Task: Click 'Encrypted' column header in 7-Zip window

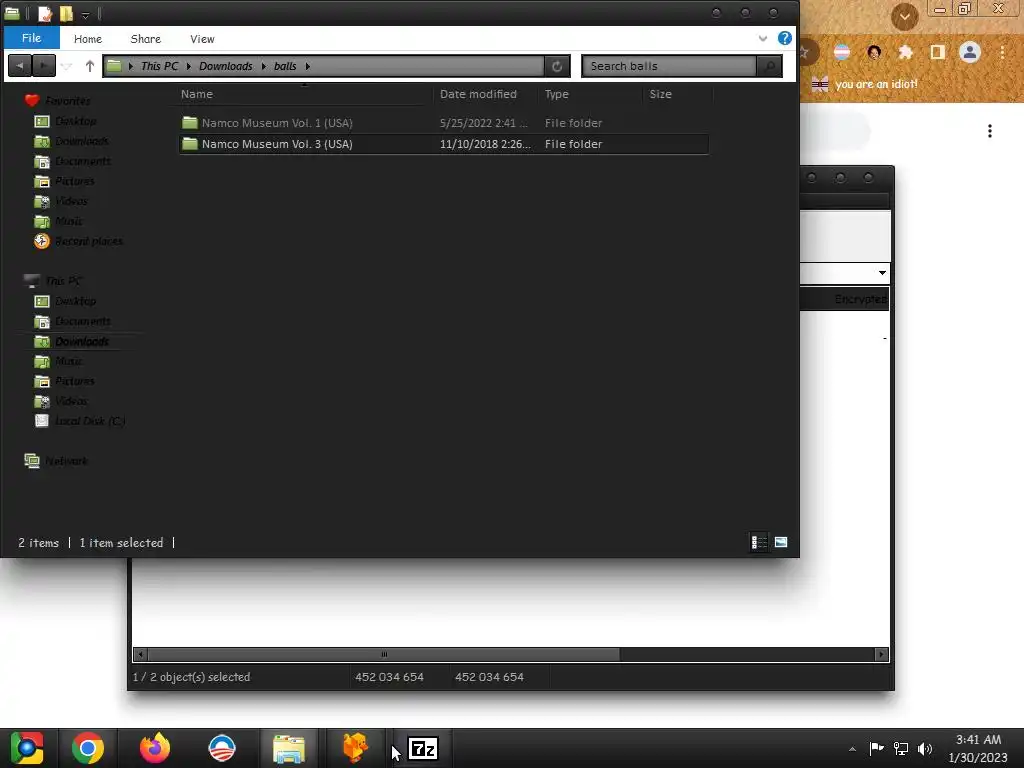Action: coord(860,299)
